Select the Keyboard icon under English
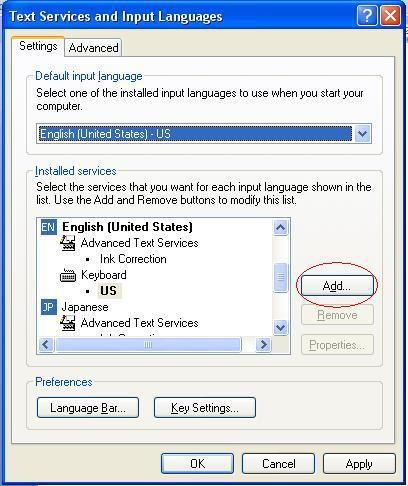 click(68, 275)
